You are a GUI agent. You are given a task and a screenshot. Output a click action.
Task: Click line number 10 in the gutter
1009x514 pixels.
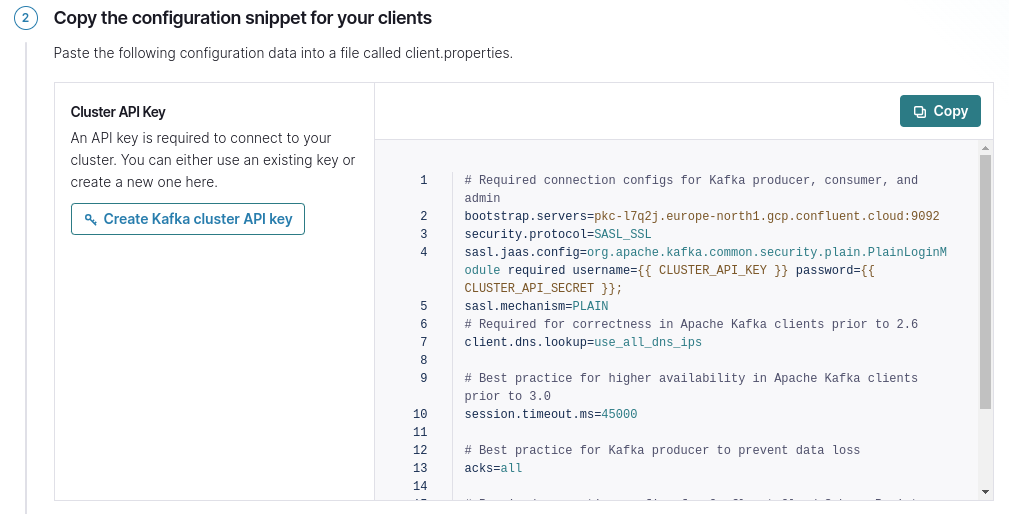tap(420, 414)
